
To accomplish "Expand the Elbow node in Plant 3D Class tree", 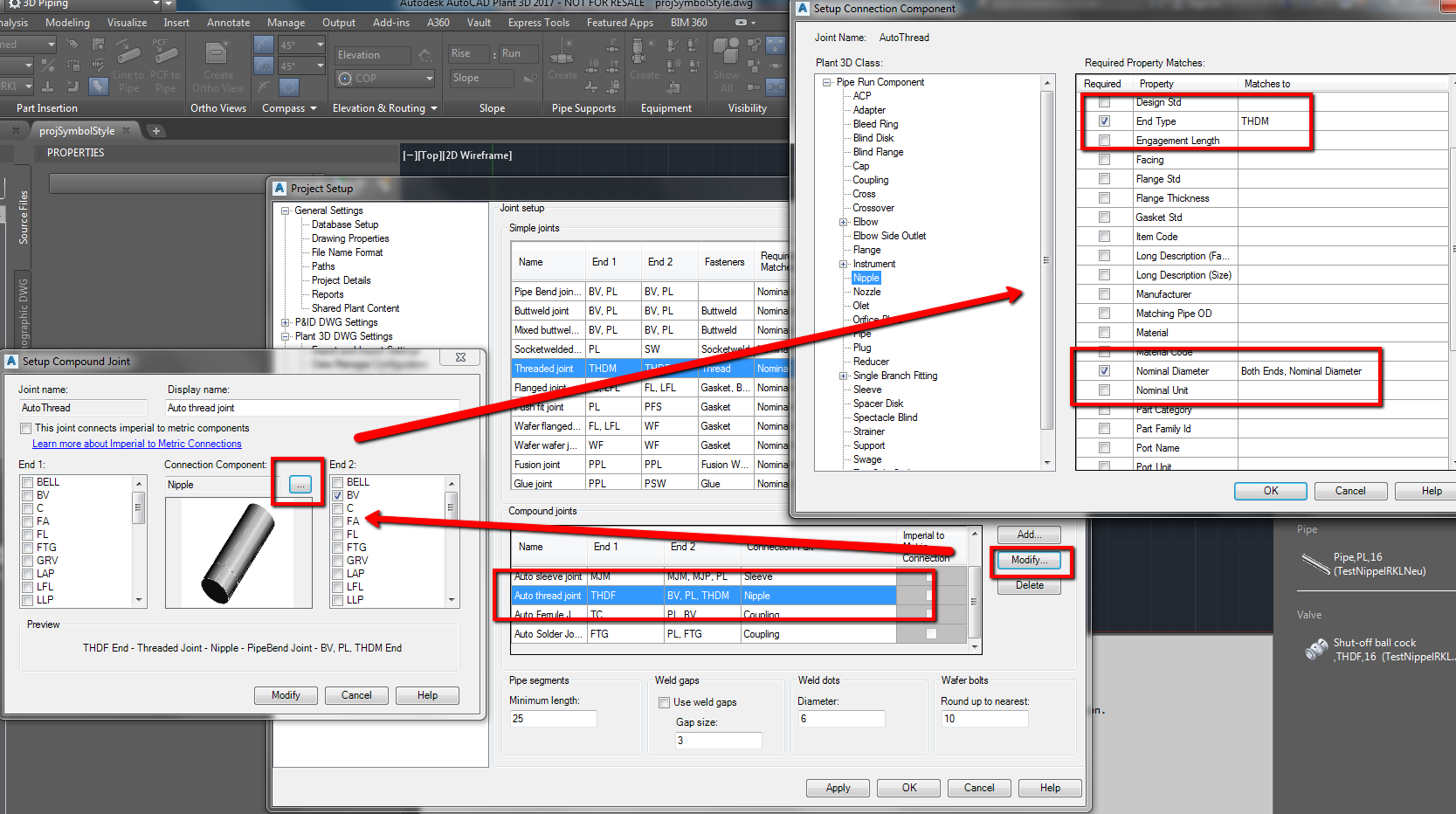I will pyautogui.click(x=843, y=221).
